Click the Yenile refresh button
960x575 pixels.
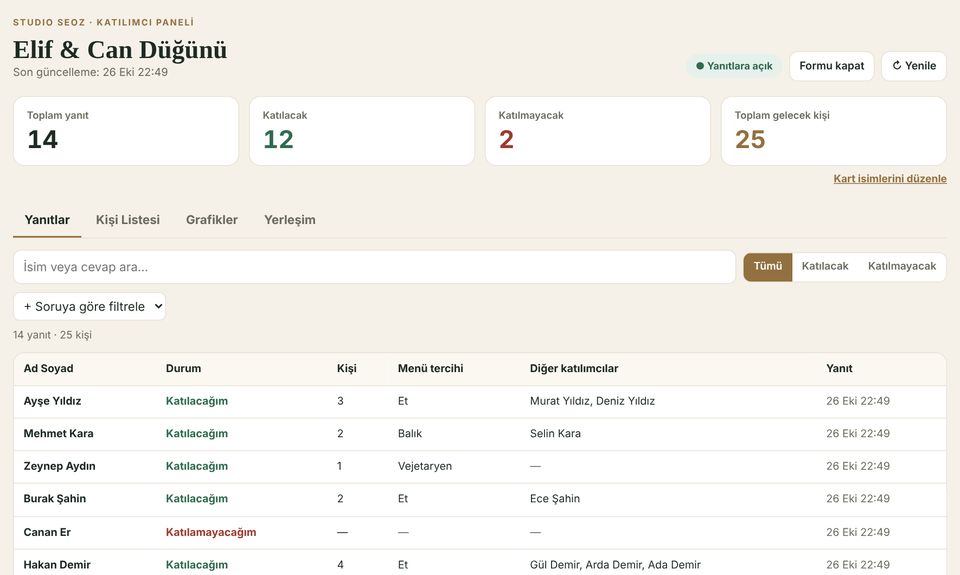(x=913, y=66)
